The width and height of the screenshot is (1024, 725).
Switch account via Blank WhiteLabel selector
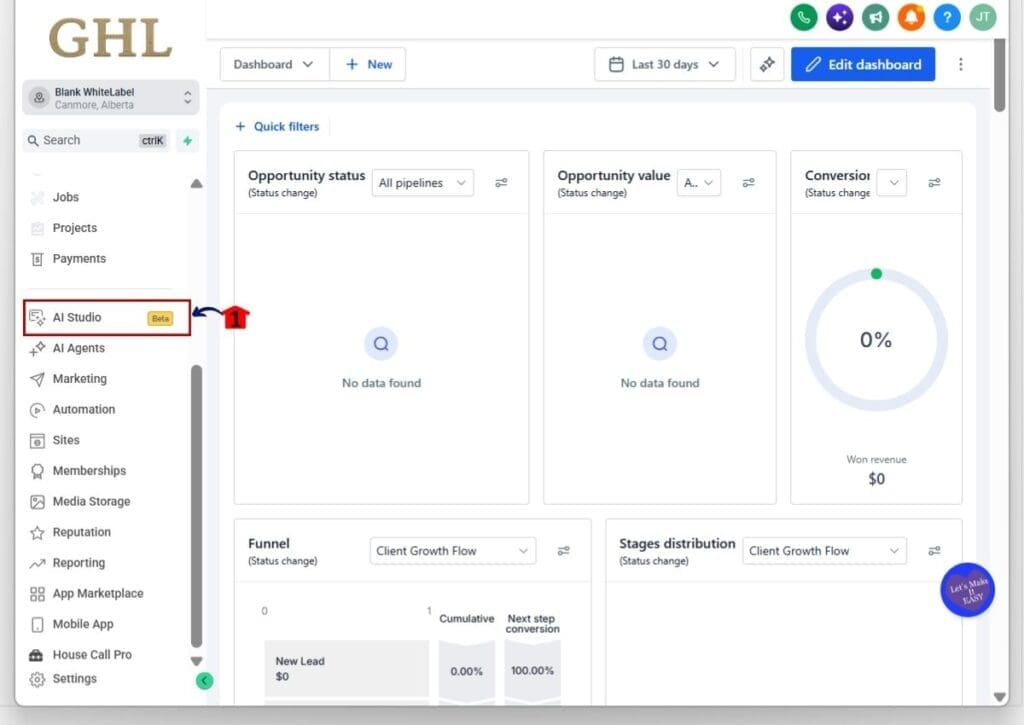point(110,97)
